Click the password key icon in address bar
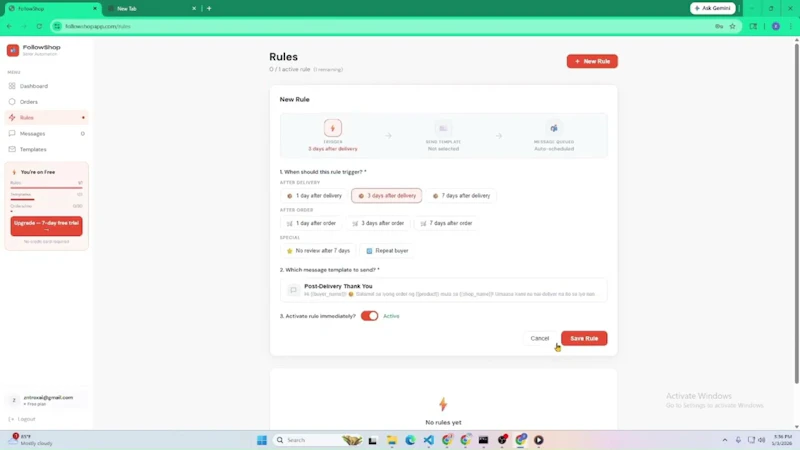 (x=719, y=27)
